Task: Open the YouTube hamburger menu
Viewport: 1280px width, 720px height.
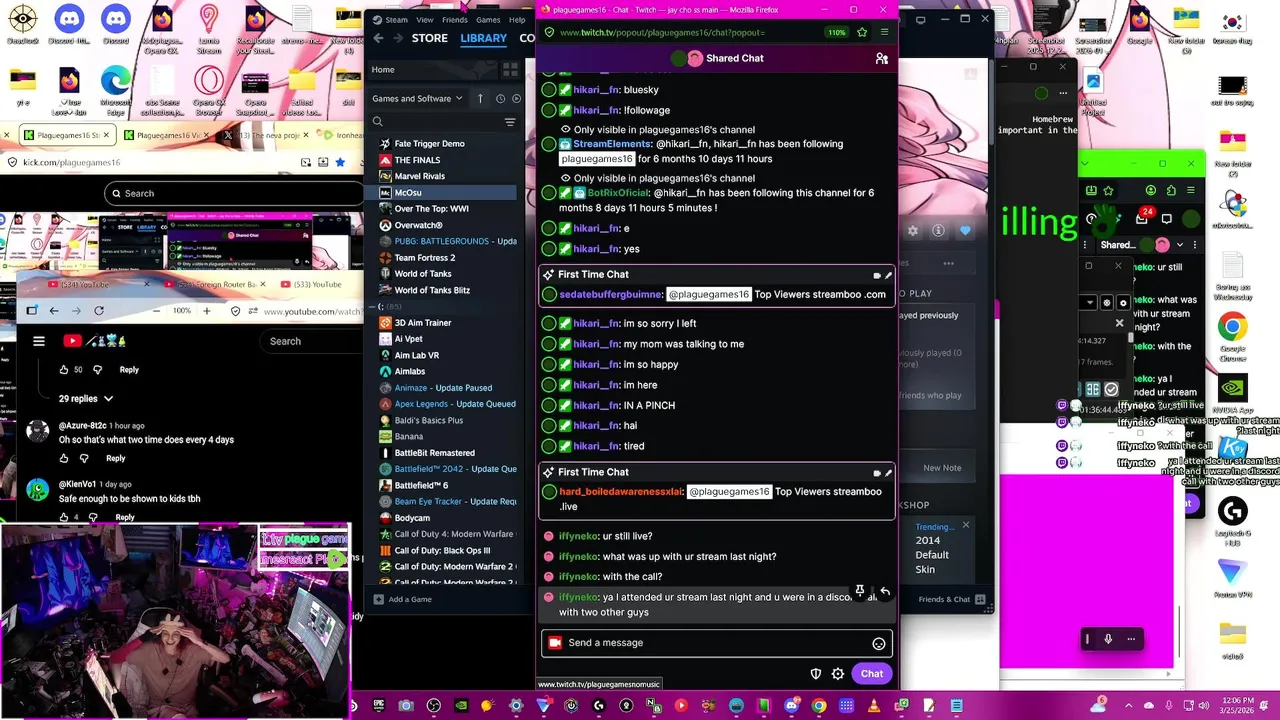Action: (39, 341)
